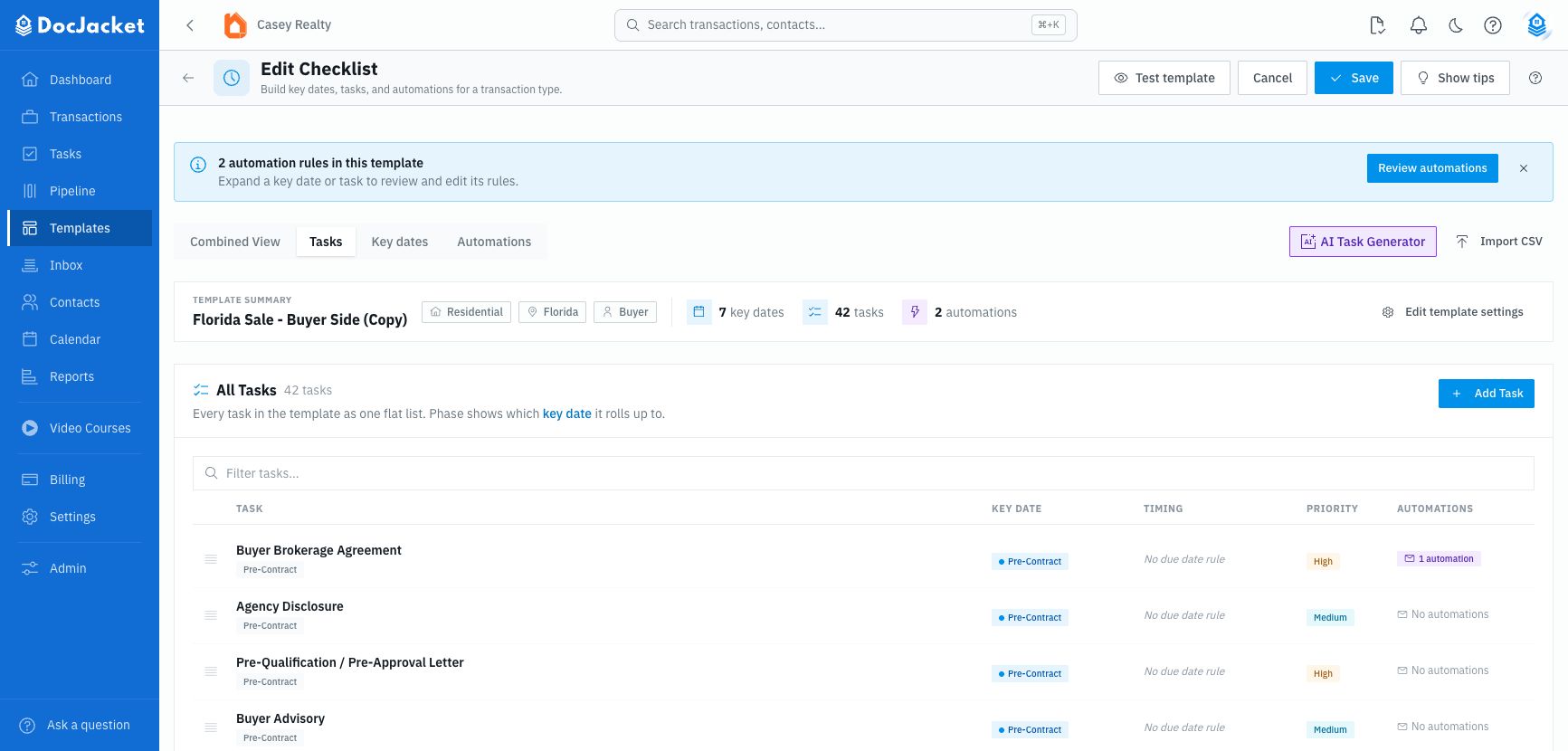Click the Add Task button
This screenshot has height=751, width=1568.
click(x=1487, y=394)
